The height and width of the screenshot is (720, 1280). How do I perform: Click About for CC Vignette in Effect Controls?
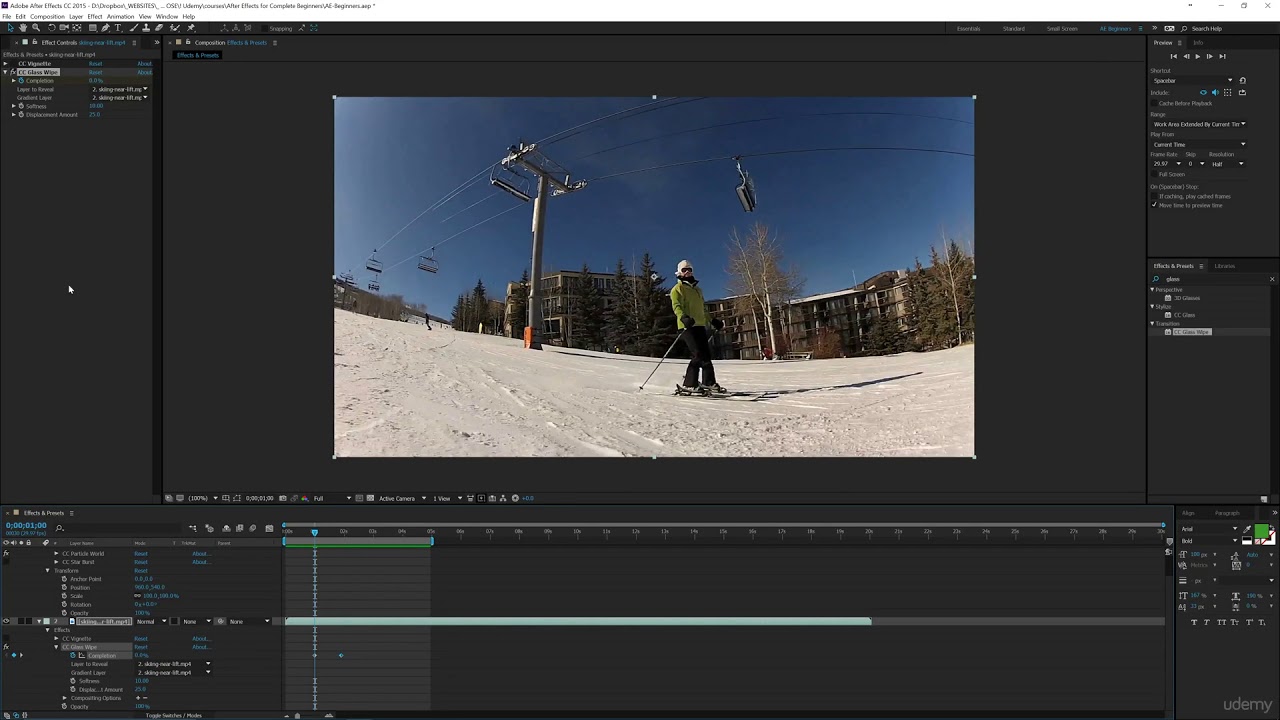pos(145,64)
